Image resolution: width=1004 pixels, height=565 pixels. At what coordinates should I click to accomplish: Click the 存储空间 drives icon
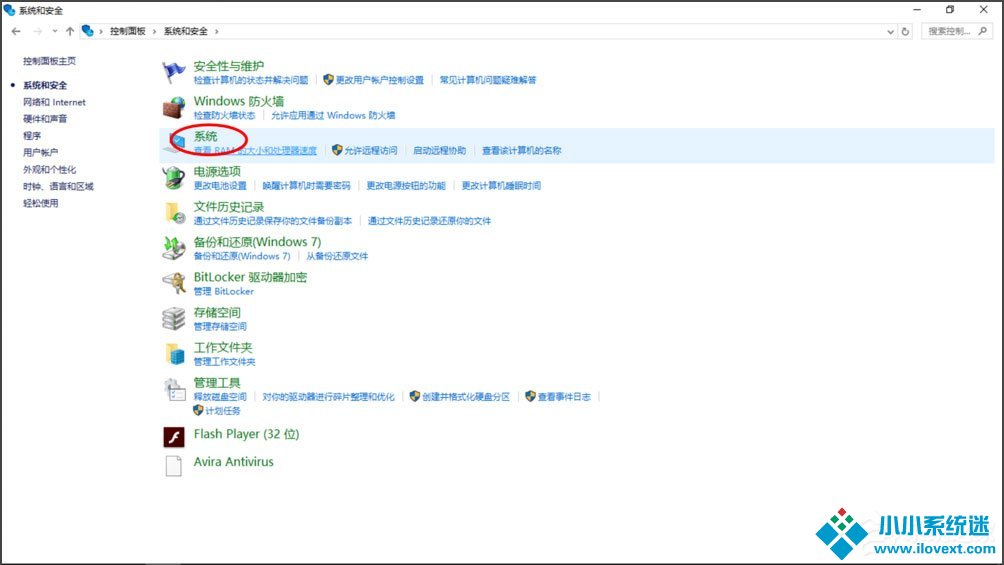[174, 318]
